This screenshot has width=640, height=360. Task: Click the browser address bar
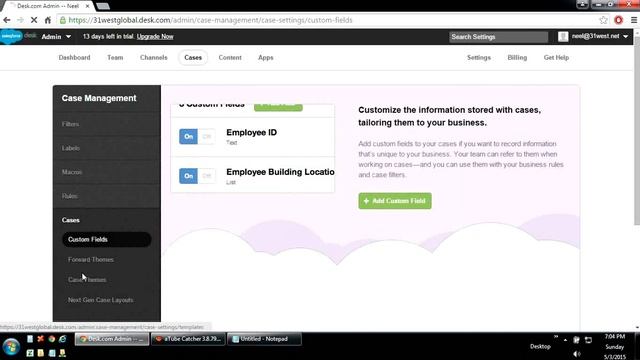point(327,20)
